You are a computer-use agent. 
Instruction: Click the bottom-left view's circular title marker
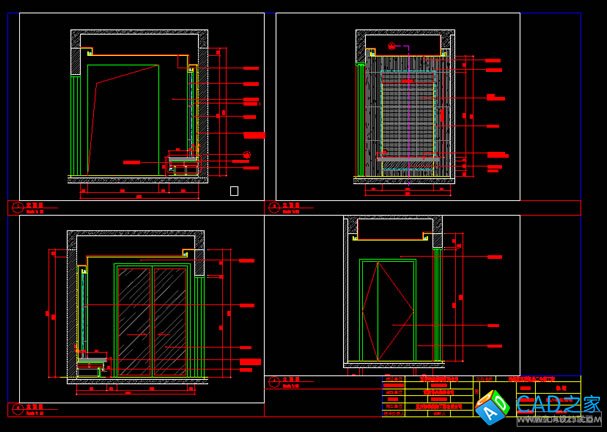click(16, 409)
